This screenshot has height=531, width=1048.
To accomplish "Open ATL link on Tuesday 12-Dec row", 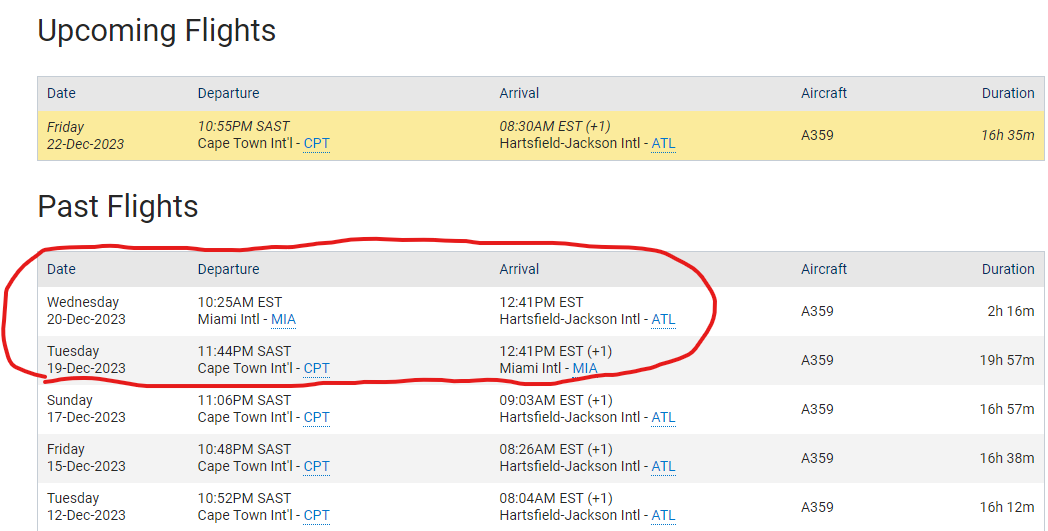I will click(663, 516).
